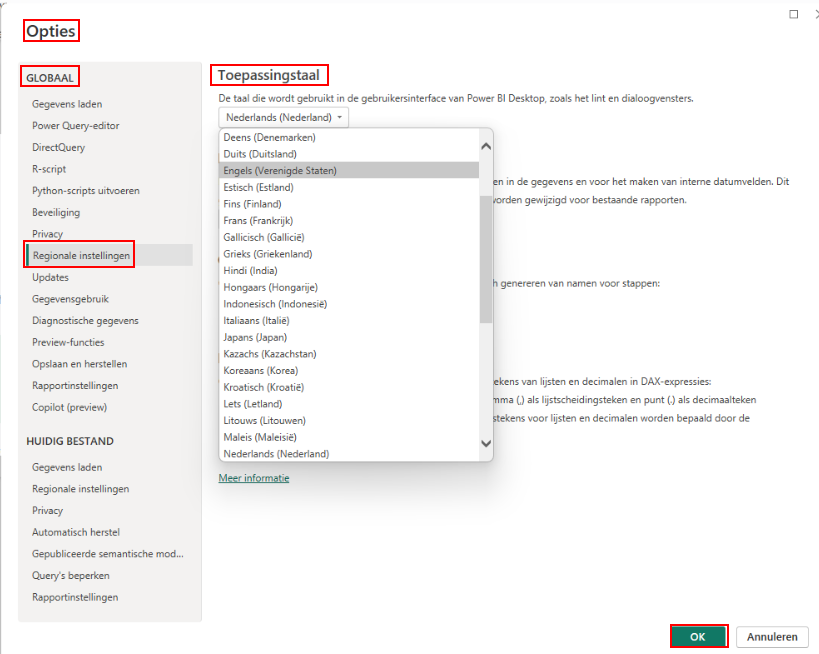
Task: Open global Gegevens laden settings
Action: click(x=67, y=104)
